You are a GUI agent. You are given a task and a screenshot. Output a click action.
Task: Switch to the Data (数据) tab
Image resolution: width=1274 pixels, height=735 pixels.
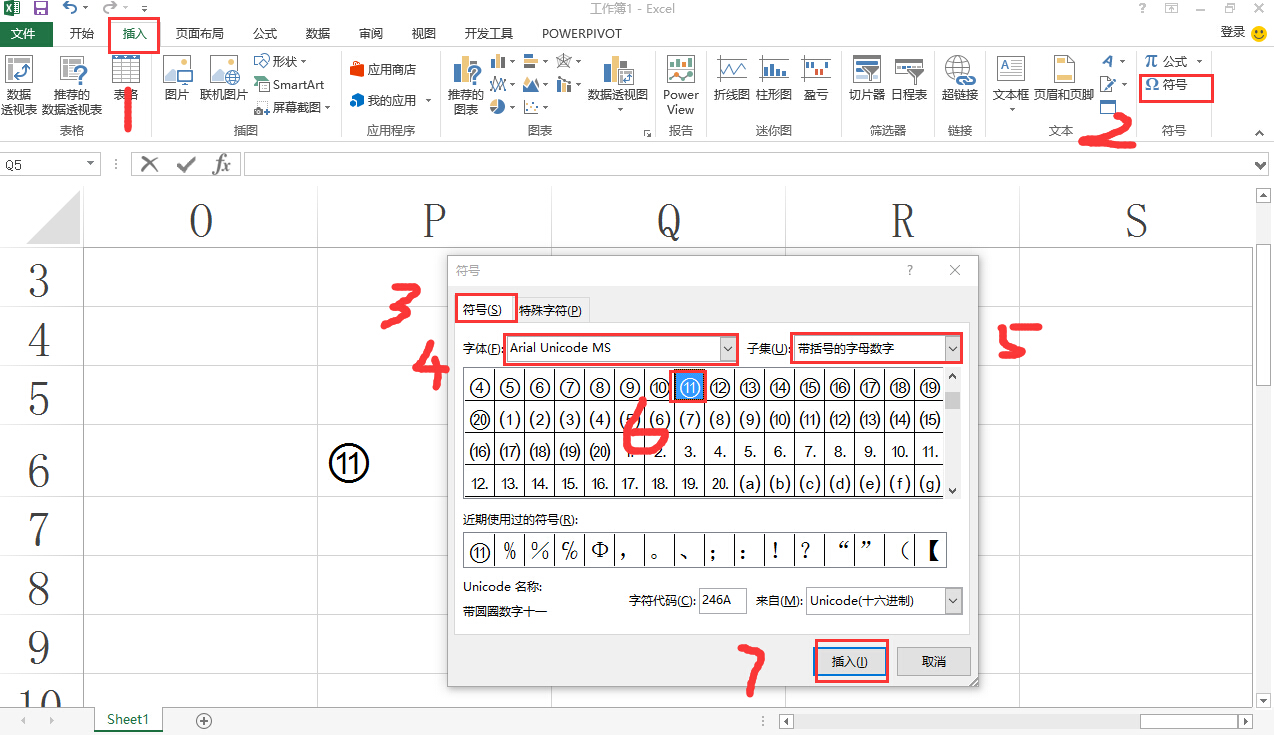(318, 33)
